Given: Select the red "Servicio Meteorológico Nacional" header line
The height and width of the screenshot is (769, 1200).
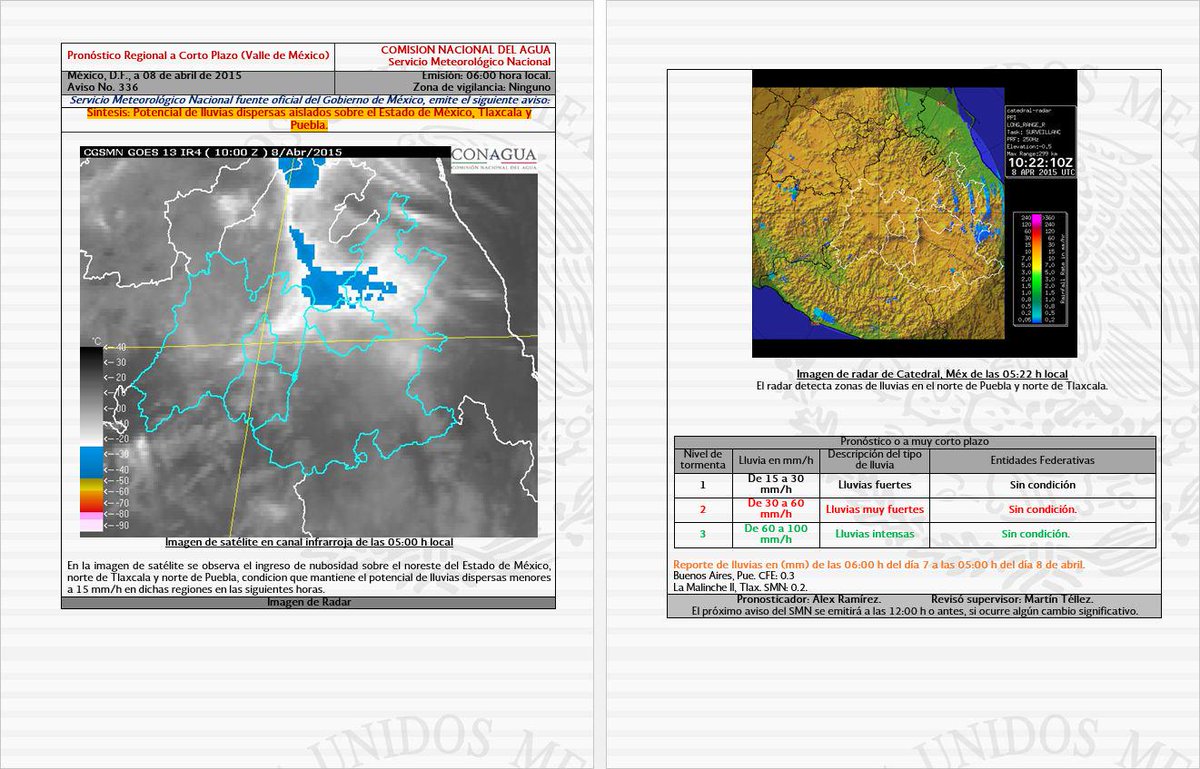Looking at the screenshot, I should [x=470, y=63].
